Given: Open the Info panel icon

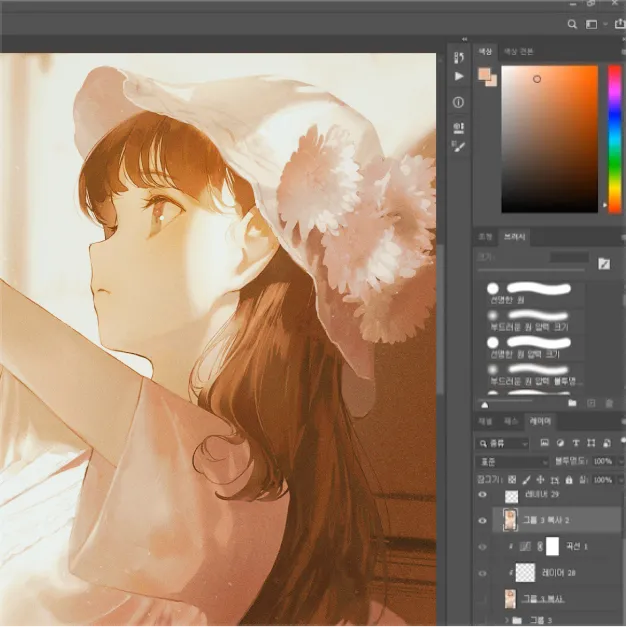Looking at the screenshot, I should click(458, 102).
